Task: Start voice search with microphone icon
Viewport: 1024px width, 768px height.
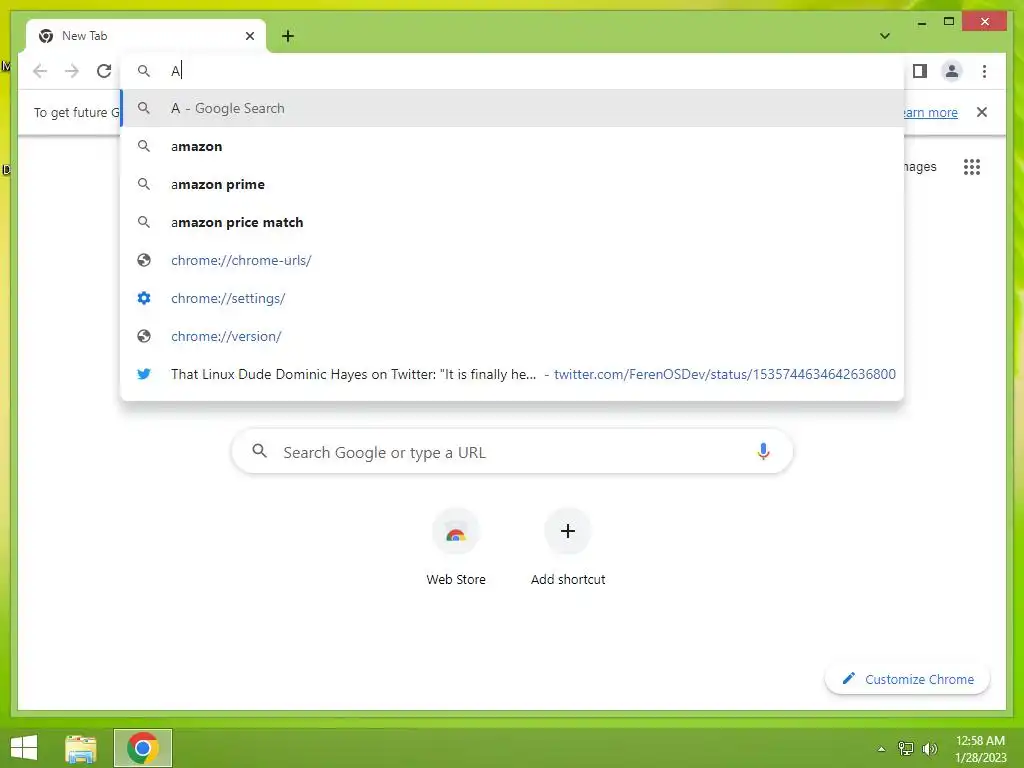Action: [x=763, y=451]
